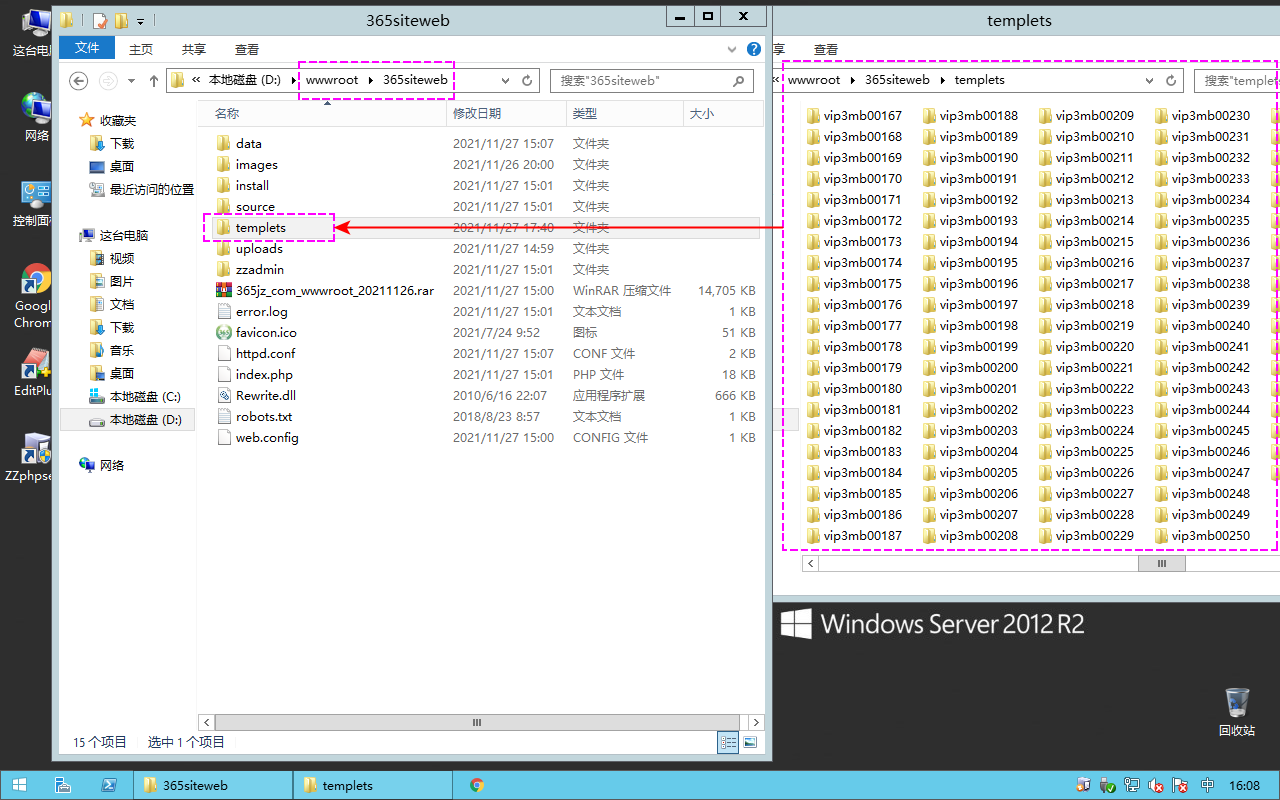Viewport: 1280px width, 800px height.
Task: Select folder vip3mb00250 in templets window
Action: pyautogui.click(x=1202, y=536)
